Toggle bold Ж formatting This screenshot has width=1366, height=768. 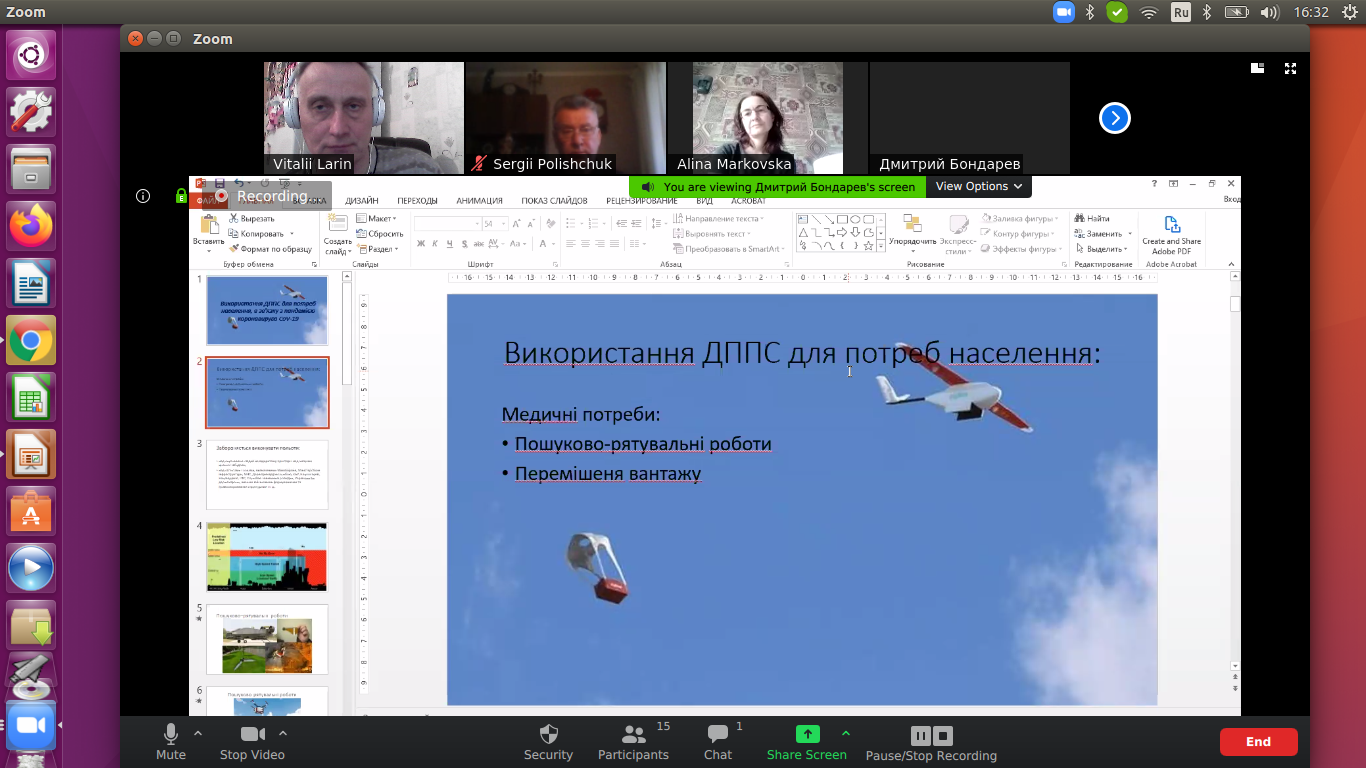421,244
